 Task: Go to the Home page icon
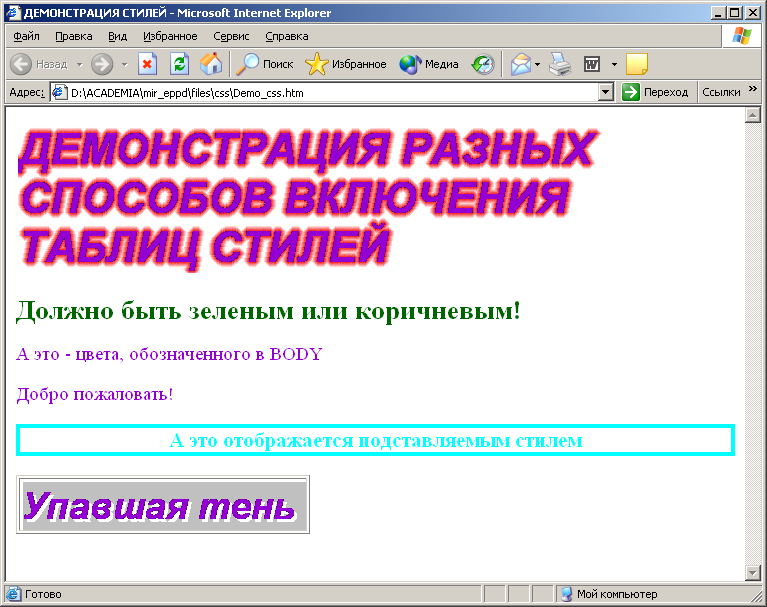[211, 64]
